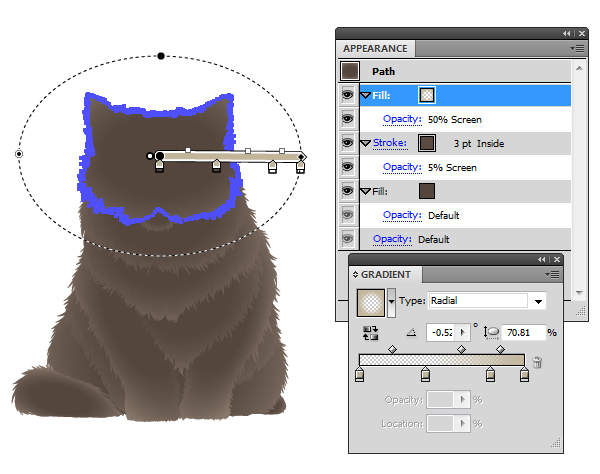
Task: Click the 3 pt Inside stroke text
Action: click(479, 144)
